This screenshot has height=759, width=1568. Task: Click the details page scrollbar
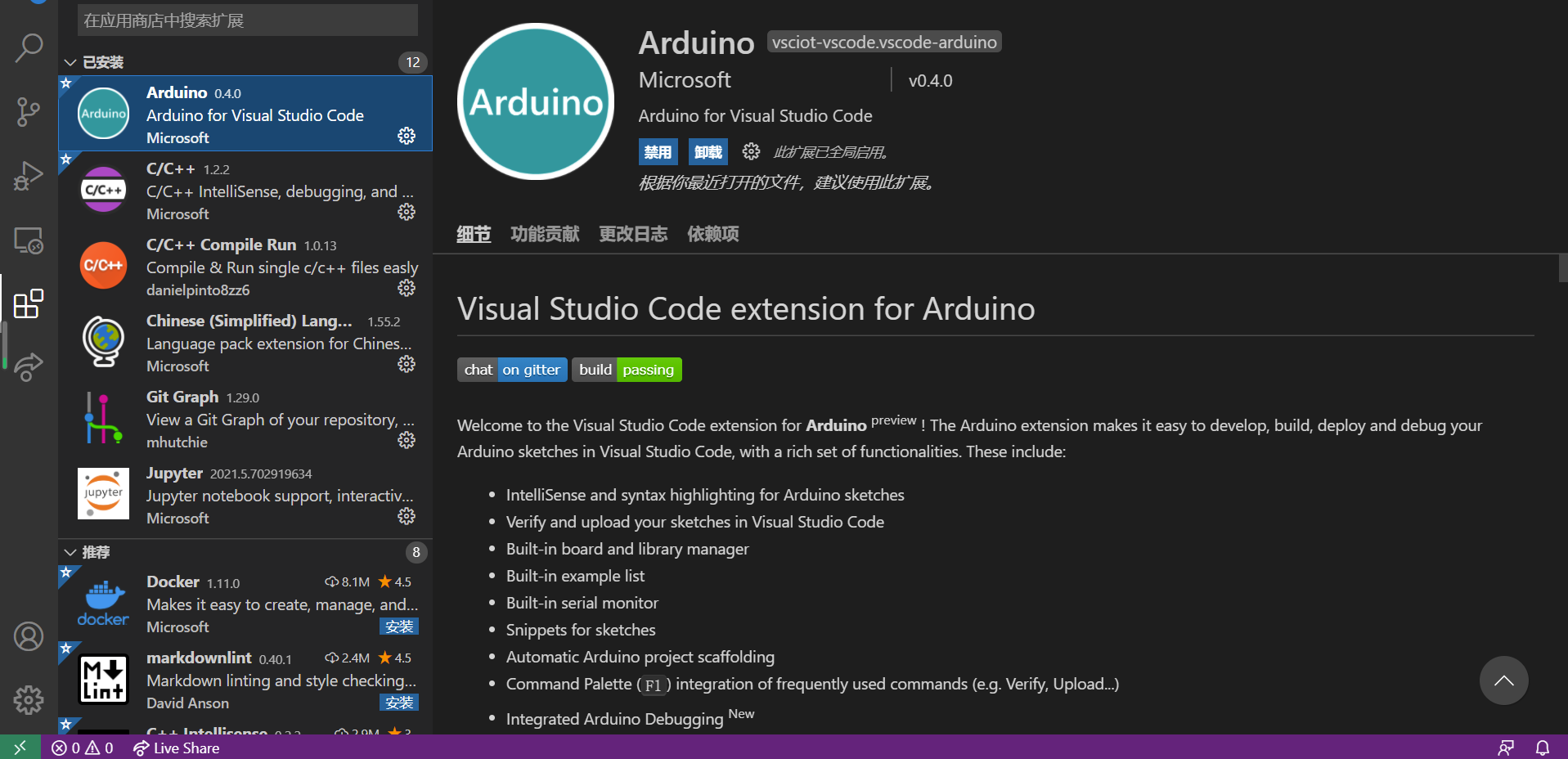1562,268
